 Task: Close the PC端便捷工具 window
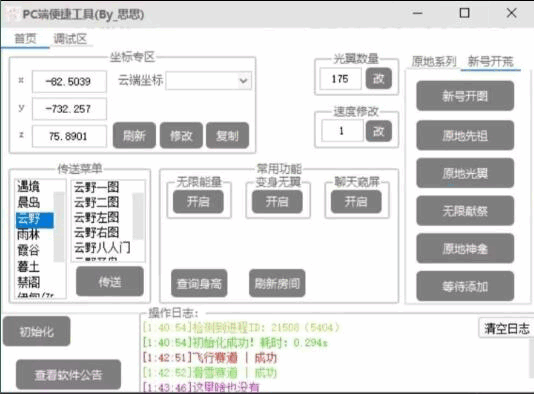coord(511,13)
